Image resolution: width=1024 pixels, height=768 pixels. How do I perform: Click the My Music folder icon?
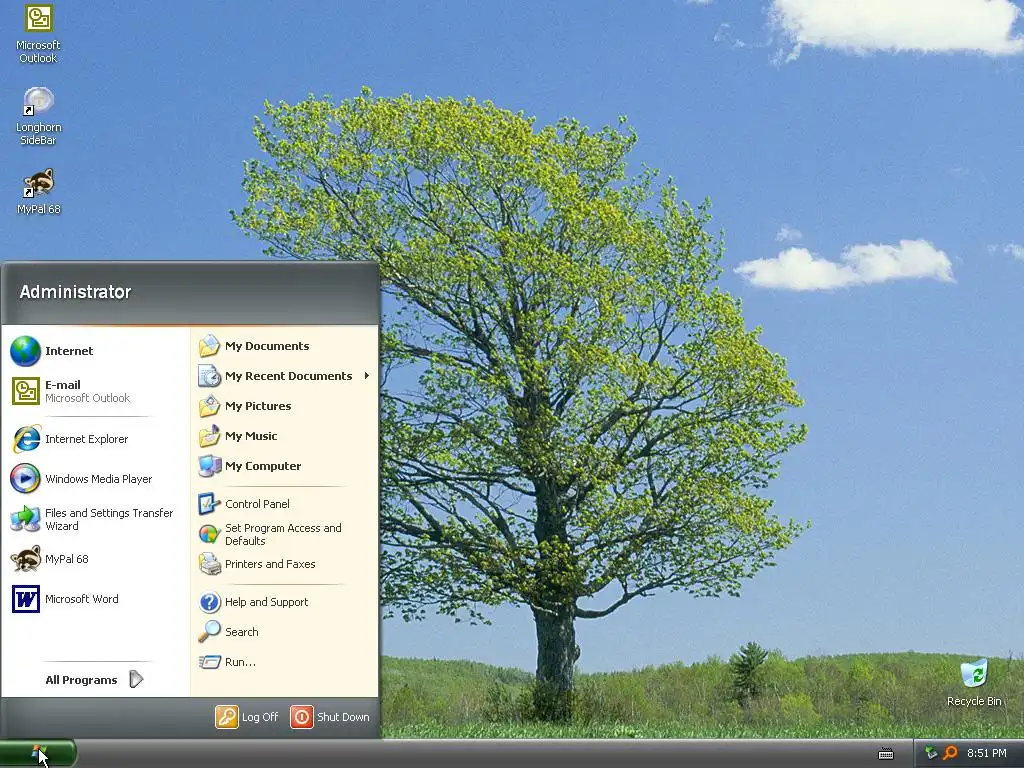pyautogui.click(x=209, y=436)
